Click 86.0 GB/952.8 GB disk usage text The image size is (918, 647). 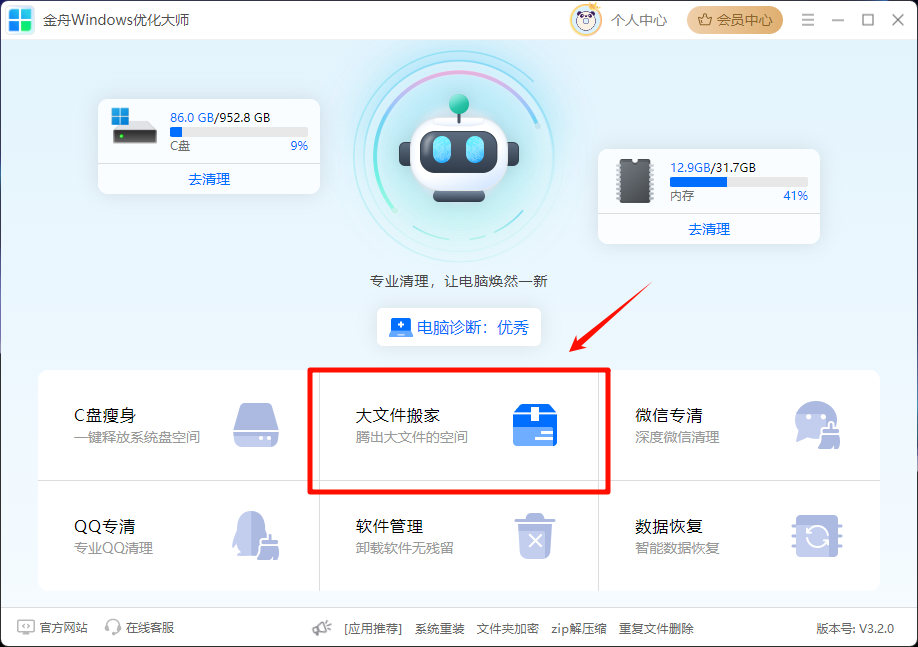pyautogui.click(x=220, y=118)
